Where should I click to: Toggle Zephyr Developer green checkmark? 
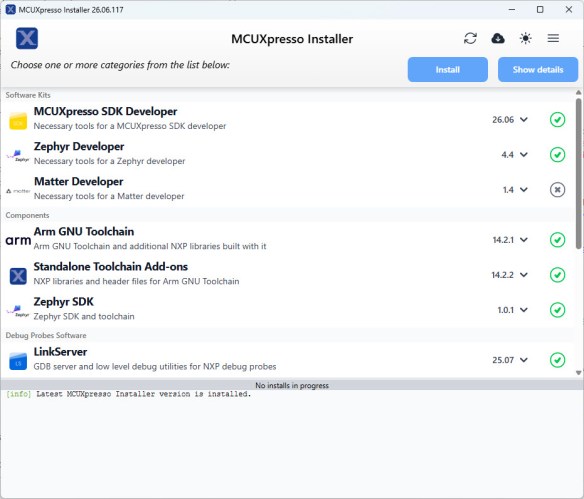557,155
